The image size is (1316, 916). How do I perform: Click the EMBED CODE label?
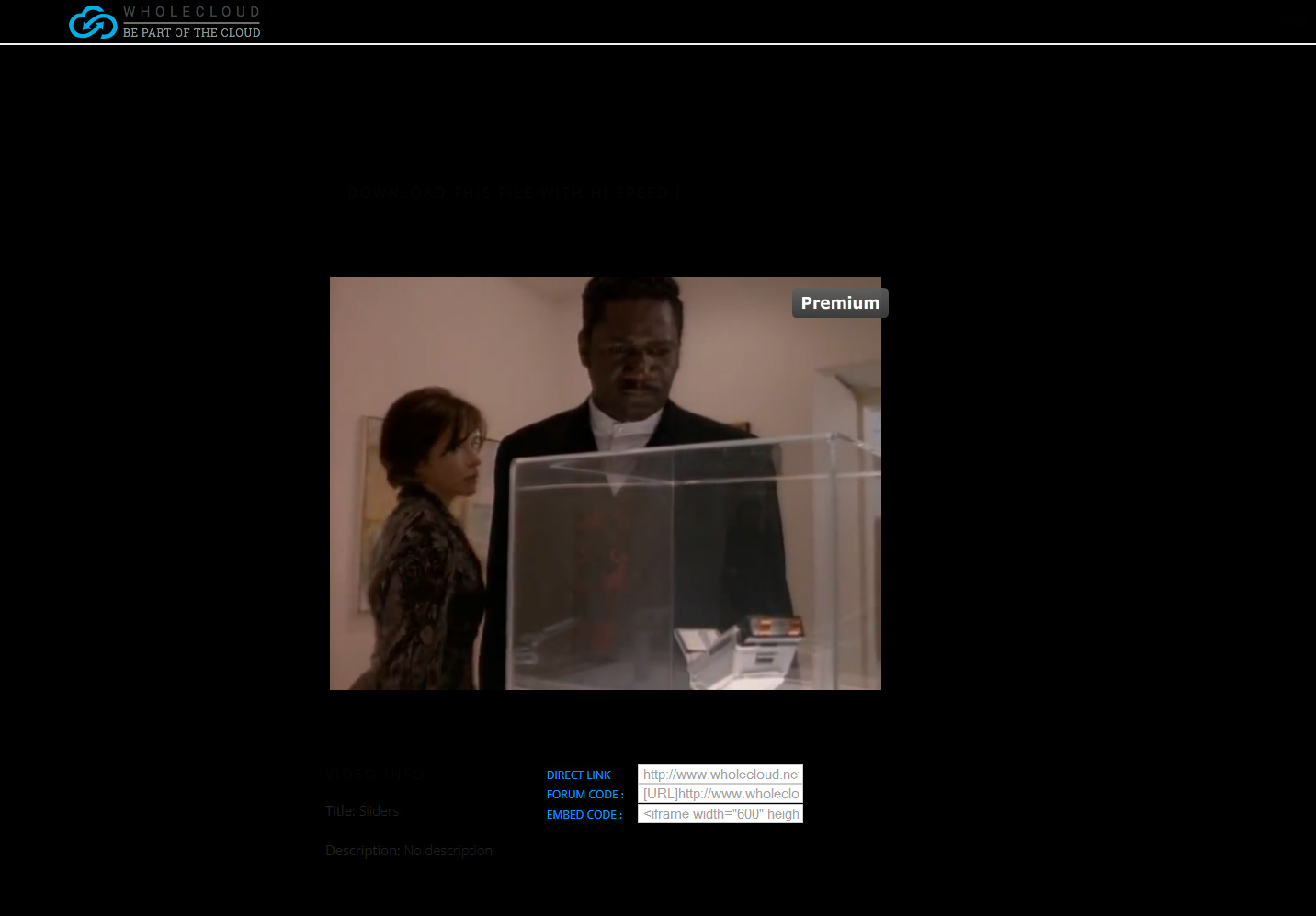(x=584, y=815)
